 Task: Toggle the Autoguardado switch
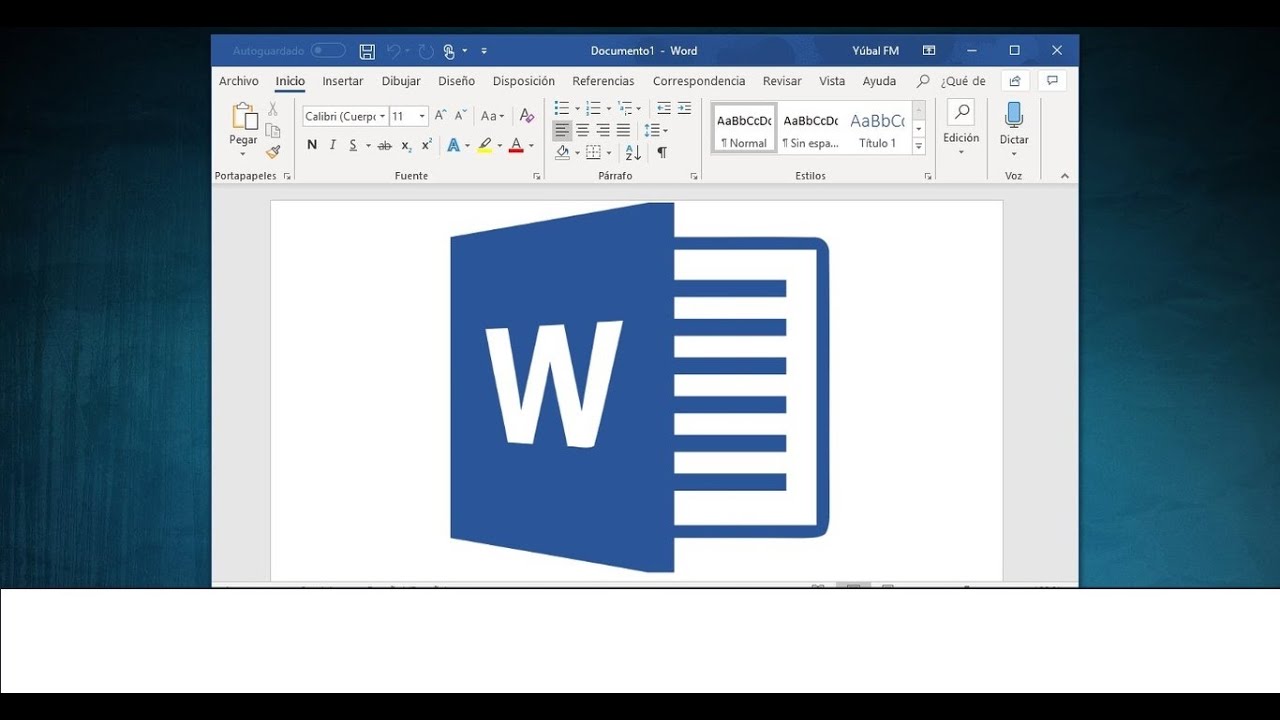coord(328,51)
